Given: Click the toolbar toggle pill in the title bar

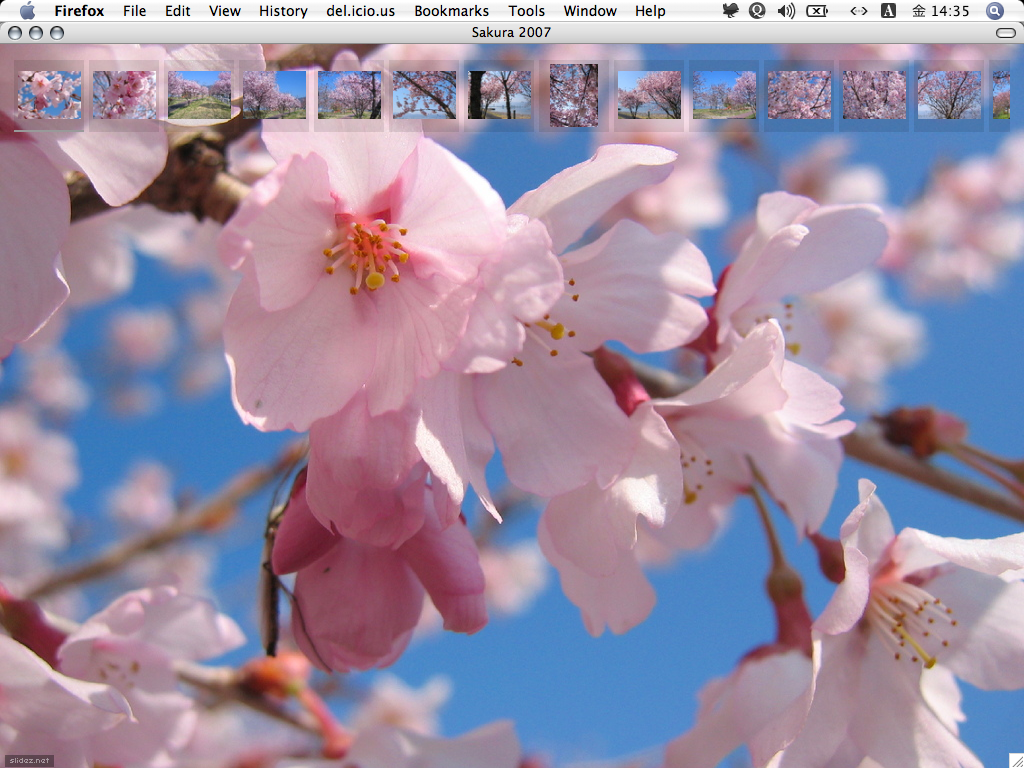Looking at the screenshot, I should 1006,33.
